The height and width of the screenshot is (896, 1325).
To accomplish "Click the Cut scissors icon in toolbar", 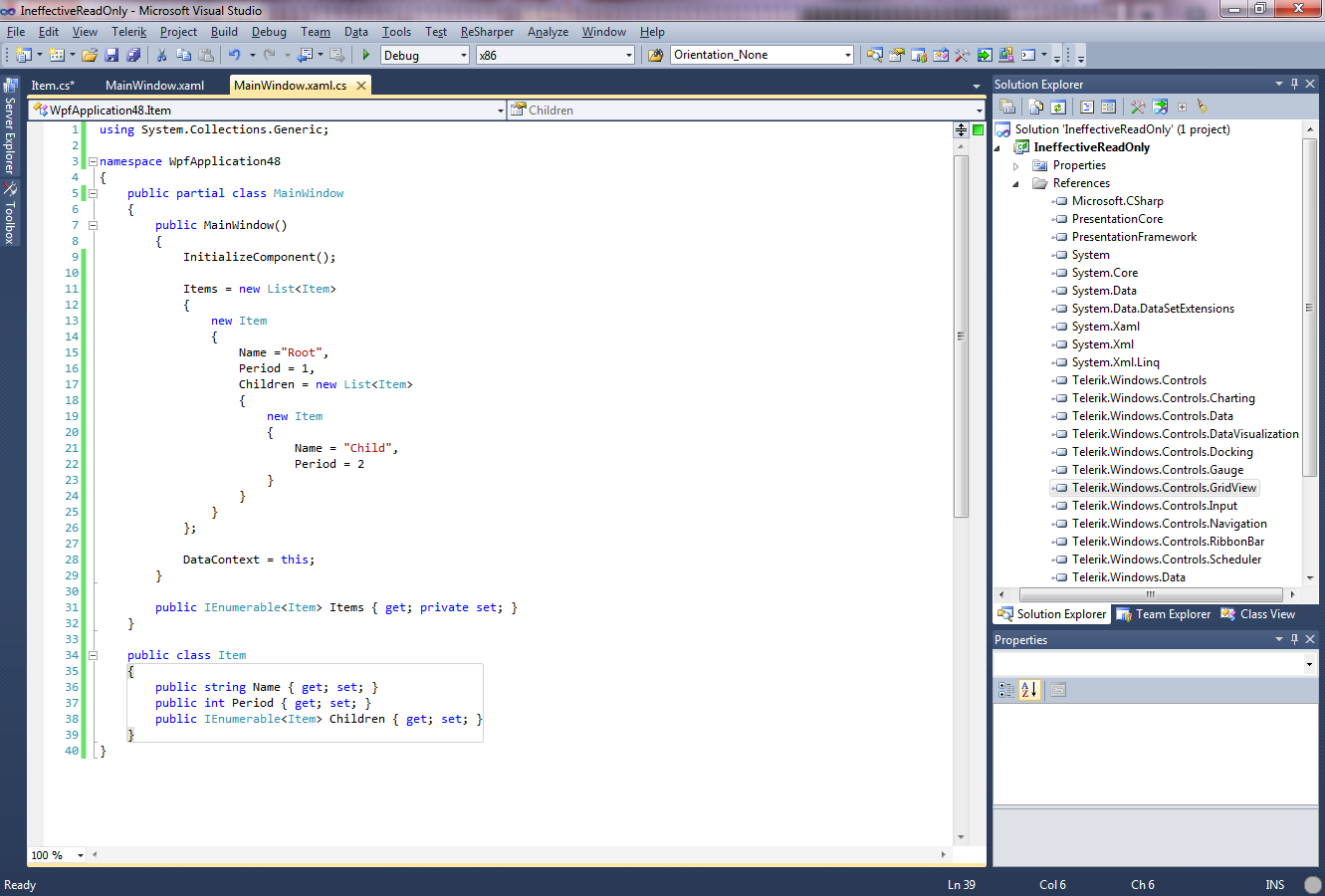I will (161, 56).
